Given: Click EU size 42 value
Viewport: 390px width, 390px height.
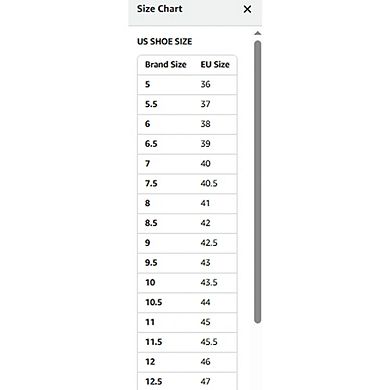Looking at the screenshot, I should (205, 223).
